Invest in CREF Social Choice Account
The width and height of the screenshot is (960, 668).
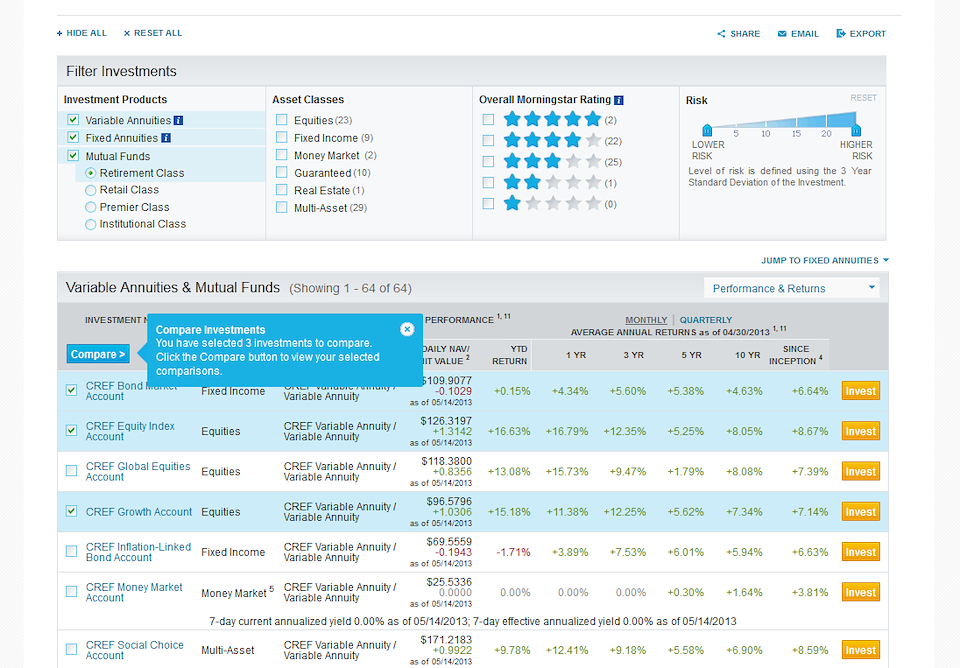point(861,650)
